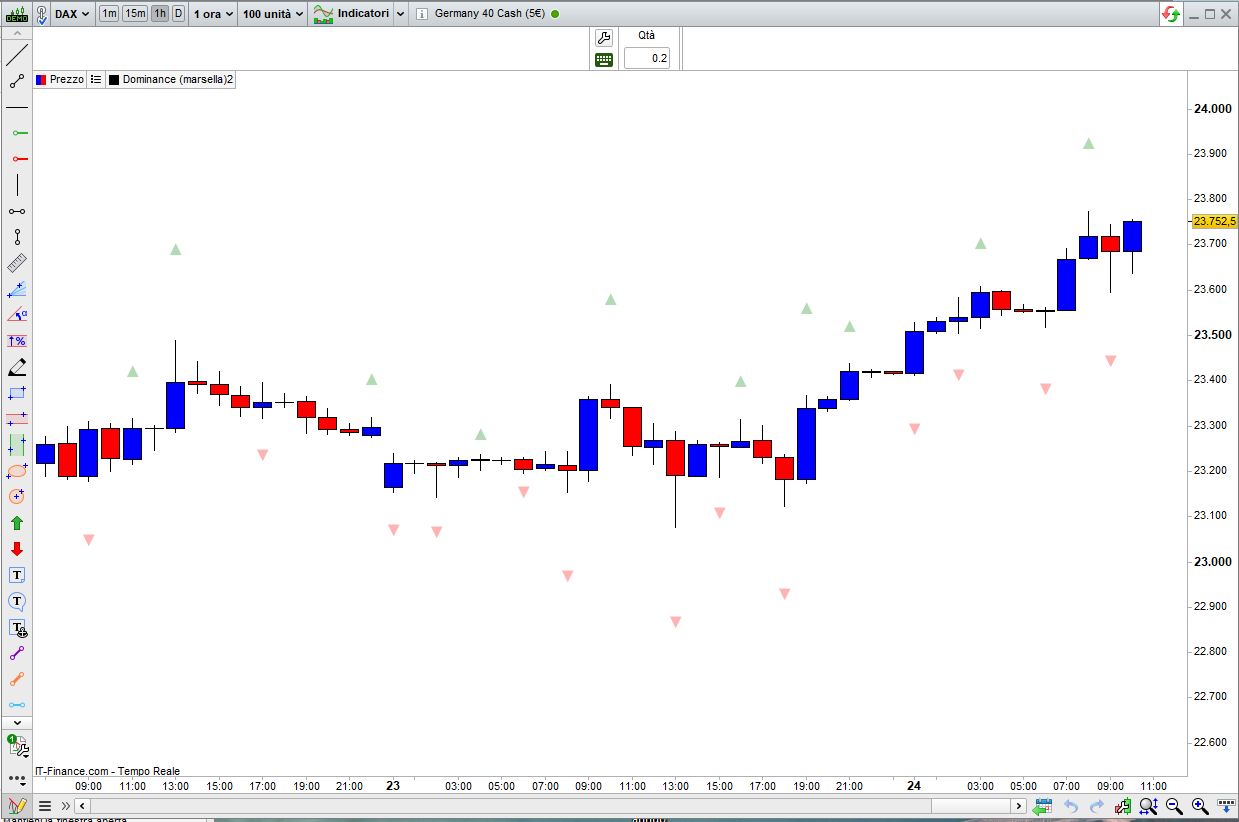The height and width of the screenshot is (822, 1239).
Task: Open the refresh icon in title bar
Action: [x=1170, y=14]
